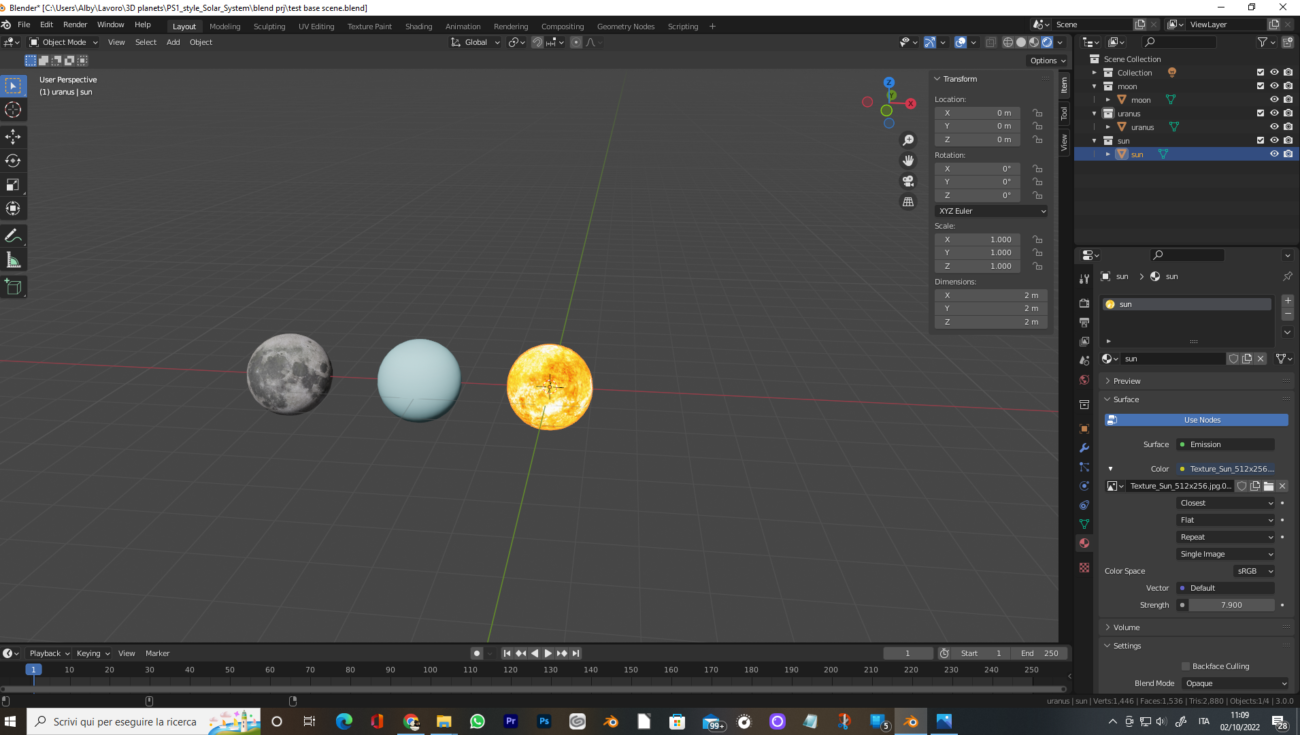Screen dimensions: 1300x735
Task: Open the Output properties tab
Action: point(1084,322)
